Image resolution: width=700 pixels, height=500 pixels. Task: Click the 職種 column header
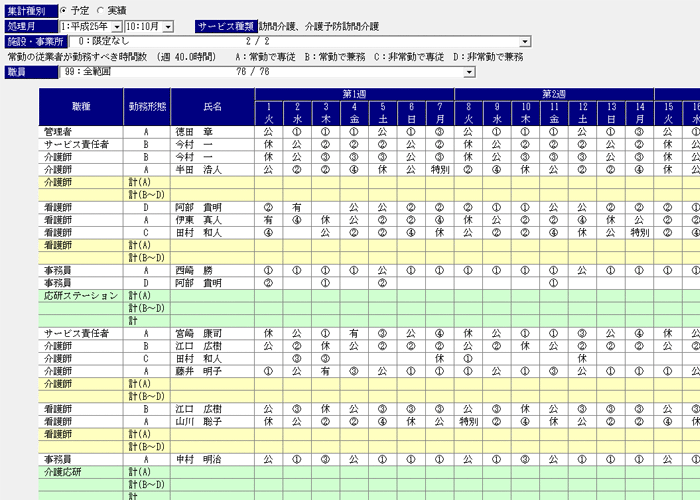point(81,107)
